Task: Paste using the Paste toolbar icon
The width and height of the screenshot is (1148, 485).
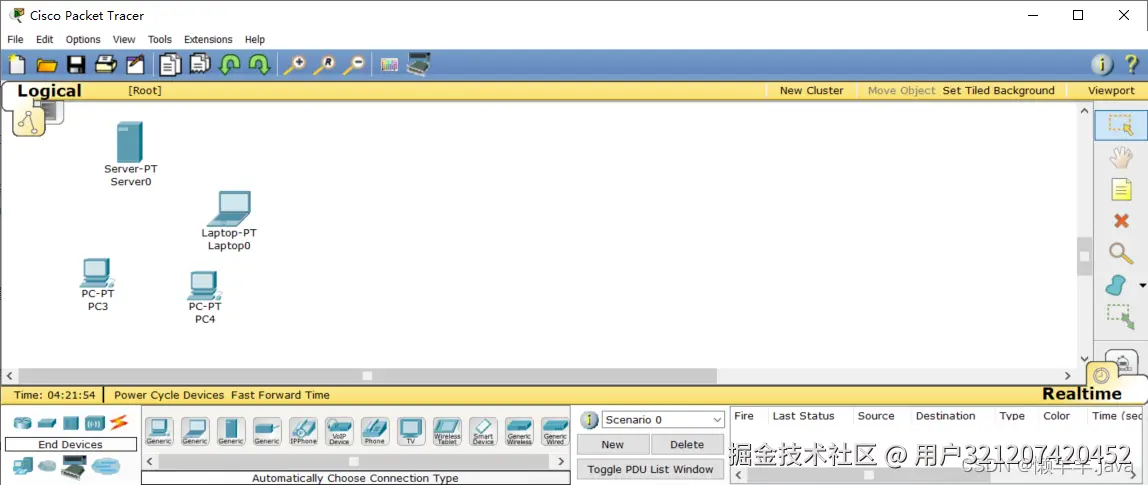Action: click(200, 65)
